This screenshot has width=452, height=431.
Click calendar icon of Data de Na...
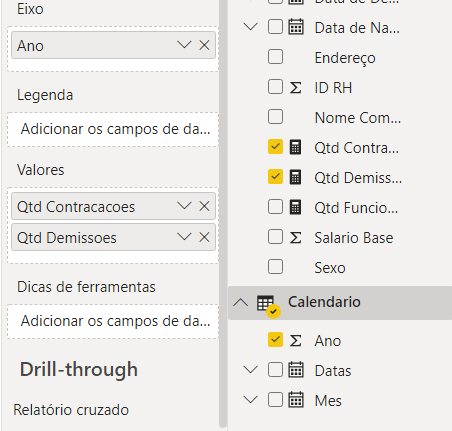tap(296, 27)
